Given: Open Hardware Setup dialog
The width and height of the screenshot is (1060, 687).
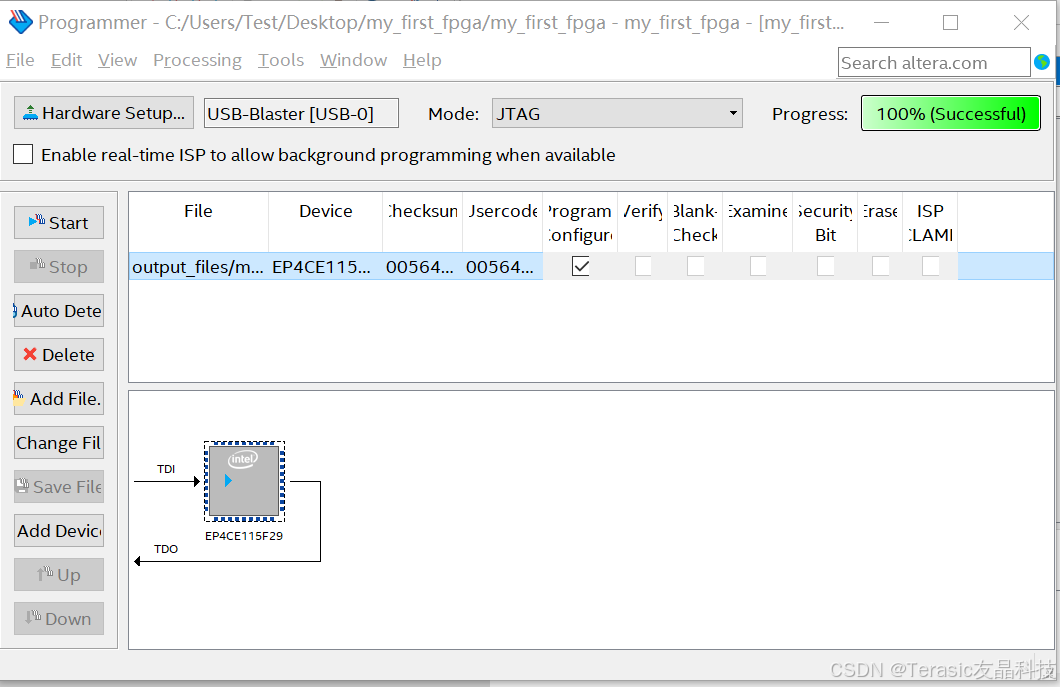Looking at the screenshot, I should pos(104,113).
